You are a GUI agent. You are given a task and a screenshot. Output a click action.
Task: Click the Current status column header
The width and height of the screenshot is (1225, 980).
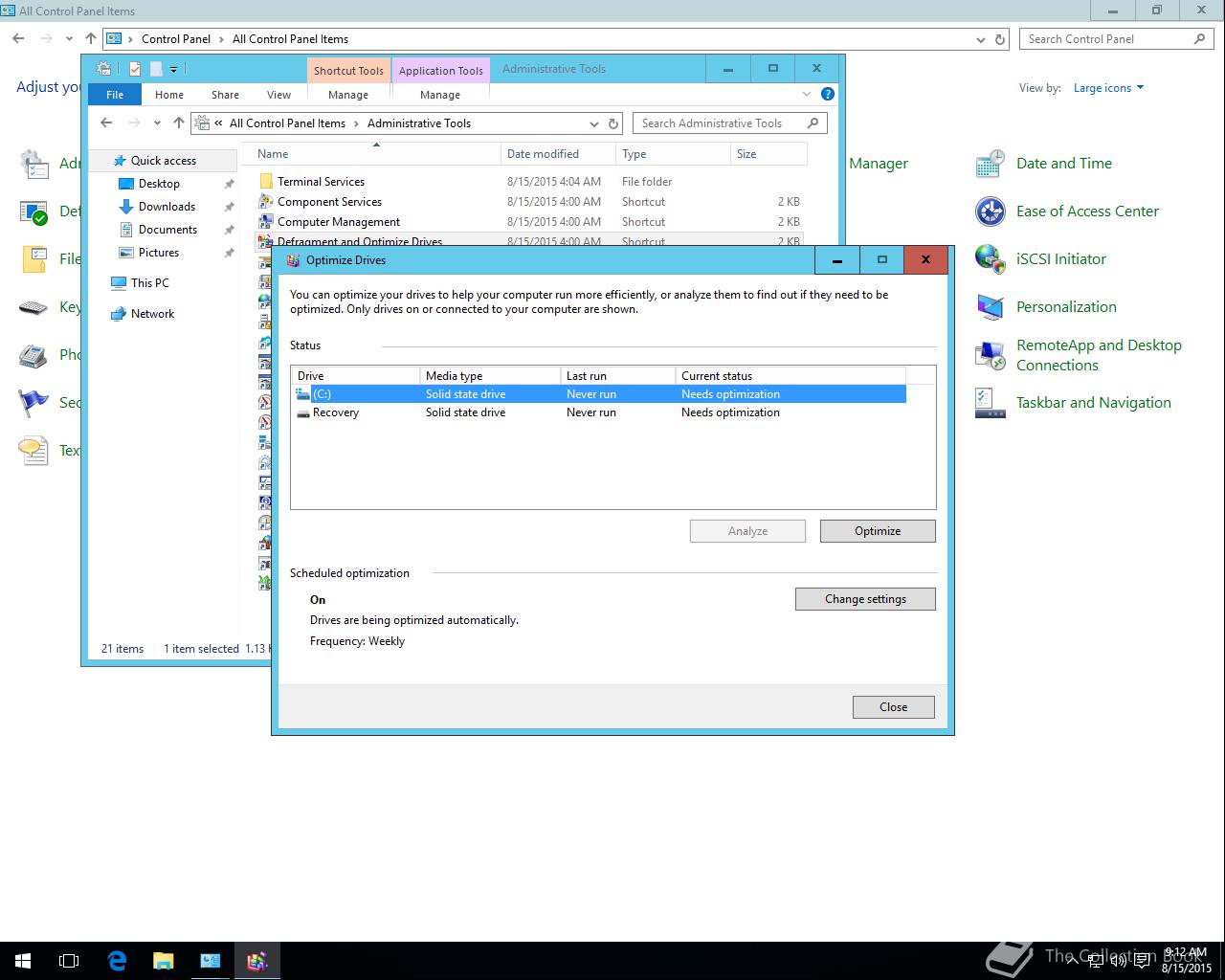pyautogui.click(x=790, y=376)
